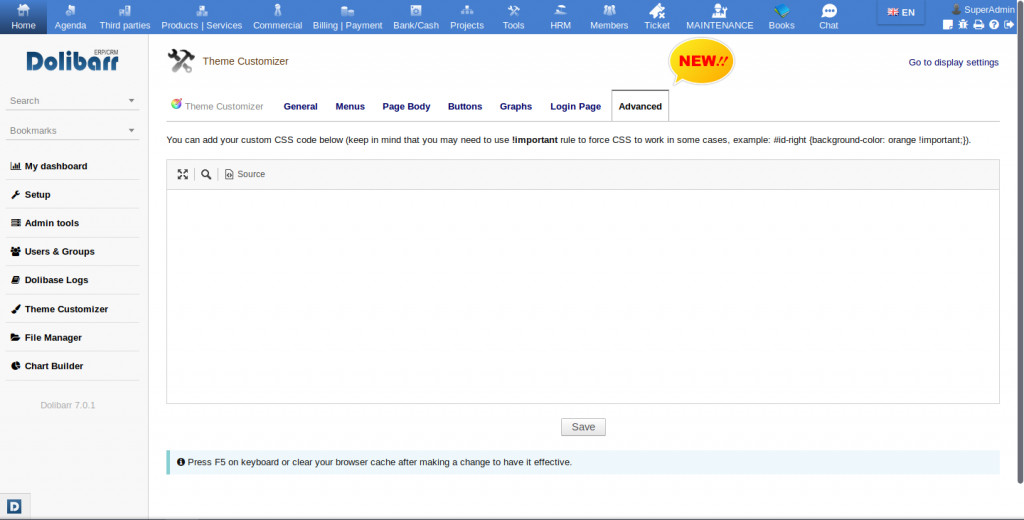Go to Third parties module
This screenshot has height=520, width=1024.
[125, 17]
